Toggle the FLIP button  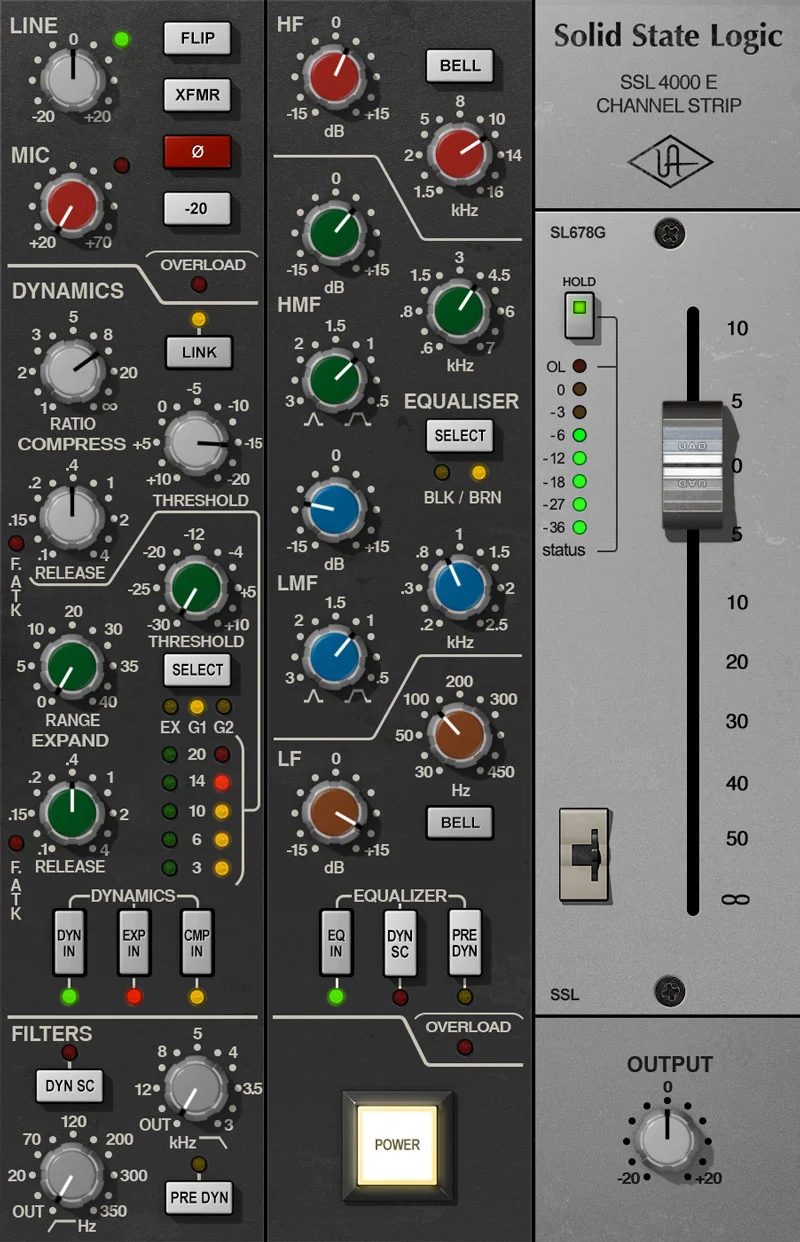click(x=197, y=39)
